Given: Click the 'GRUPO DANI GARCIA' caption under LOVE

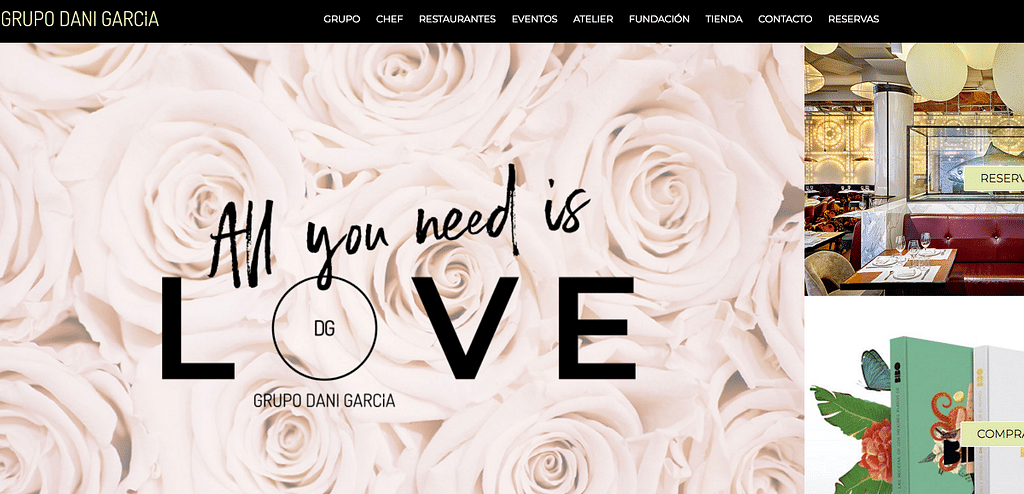Looking at the screenshot, I should (324, 401).
